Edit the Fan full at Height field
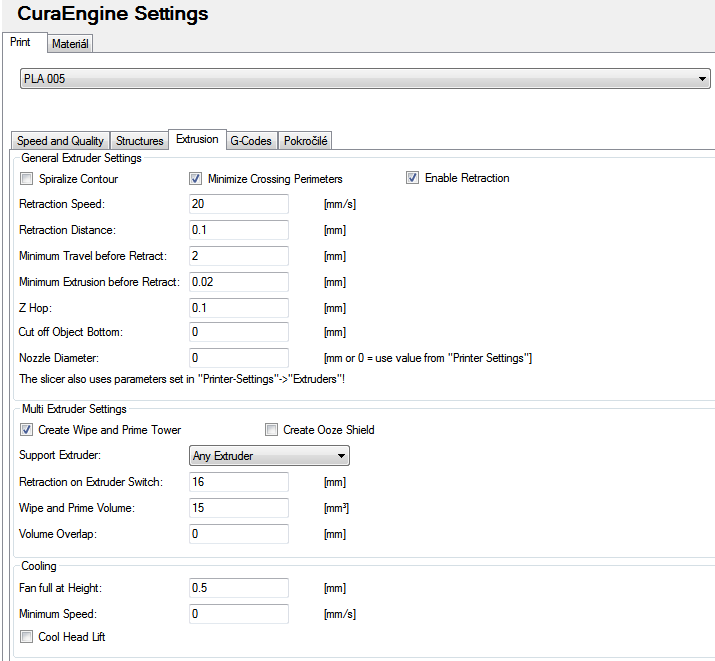Viewport: 715px width, 661px height. pyautogui.click(x=239, y=588)
